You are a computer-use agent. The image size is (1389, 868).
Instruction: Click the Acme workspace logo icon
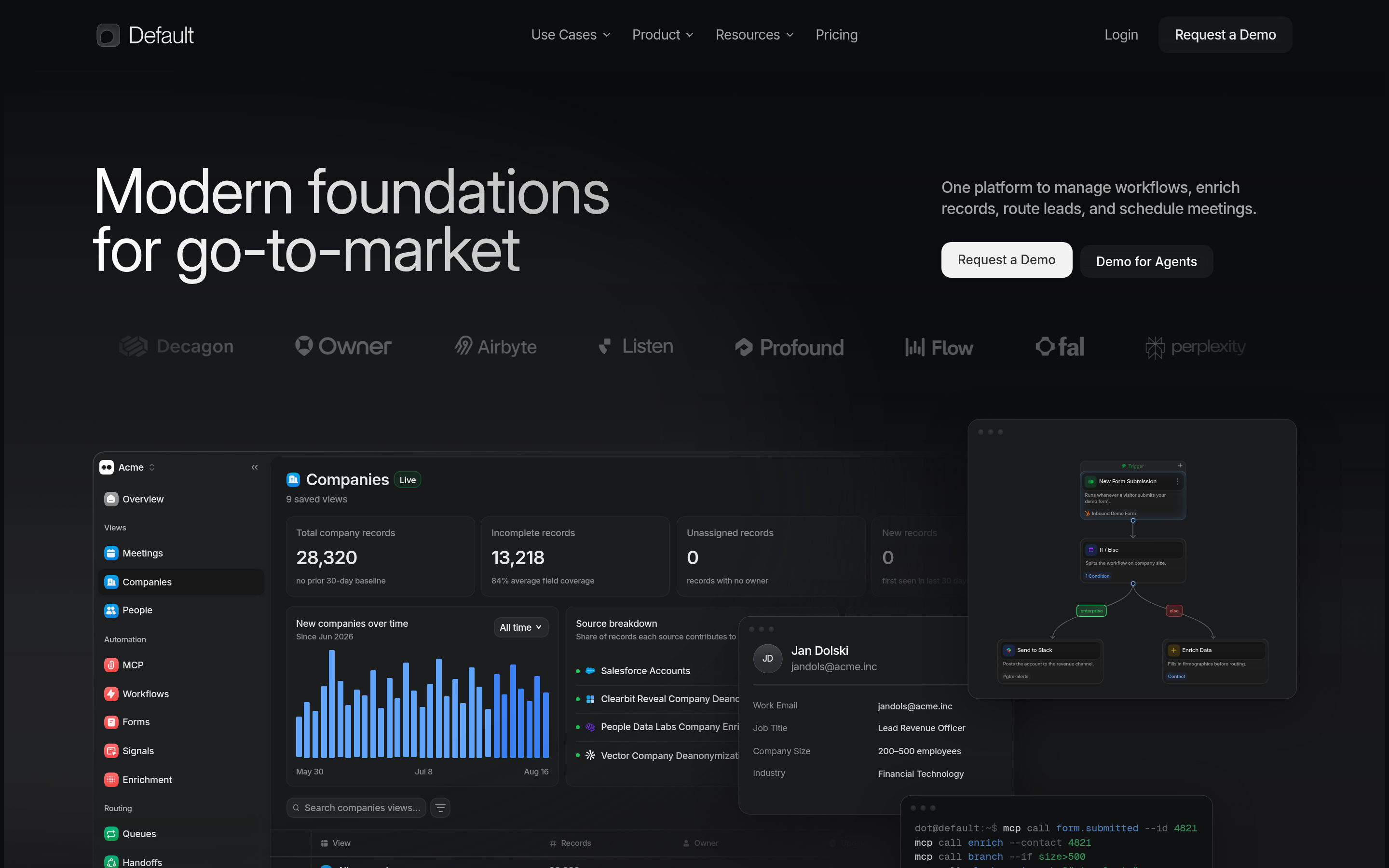coord(107,467)
